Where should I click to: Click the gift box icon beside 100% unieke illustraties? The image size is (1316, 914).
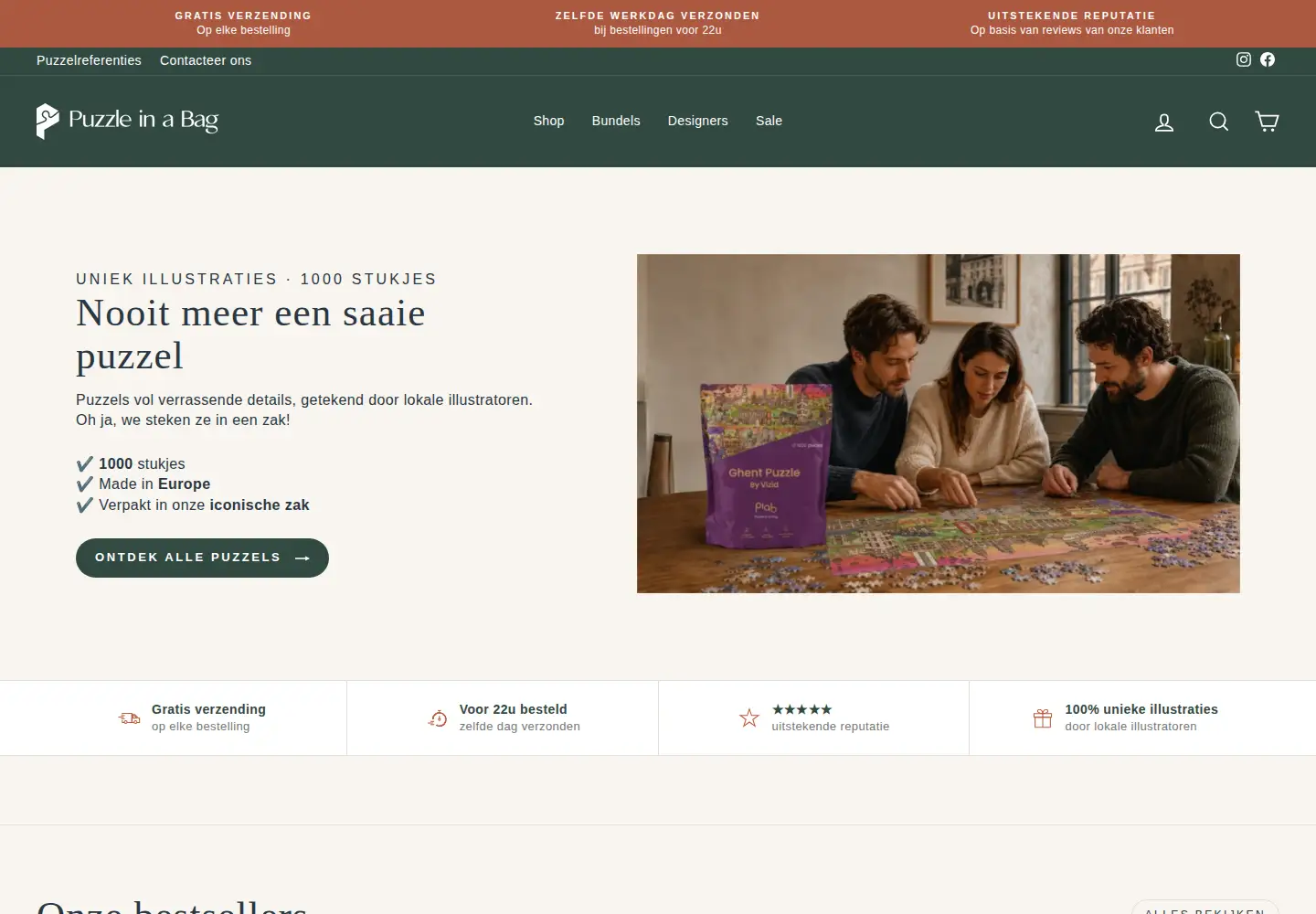pyautogui.click(x=1043, y=718)
